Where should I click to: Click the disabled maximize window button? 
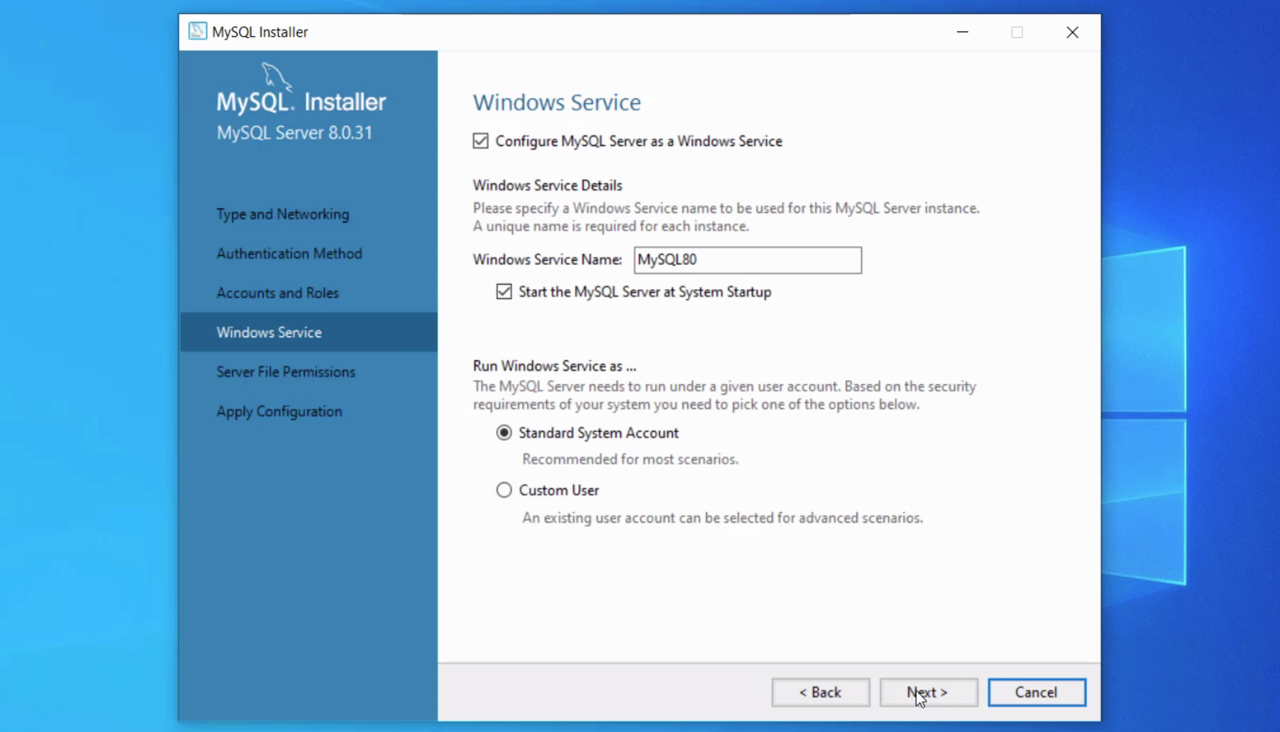click(1017, 32)
